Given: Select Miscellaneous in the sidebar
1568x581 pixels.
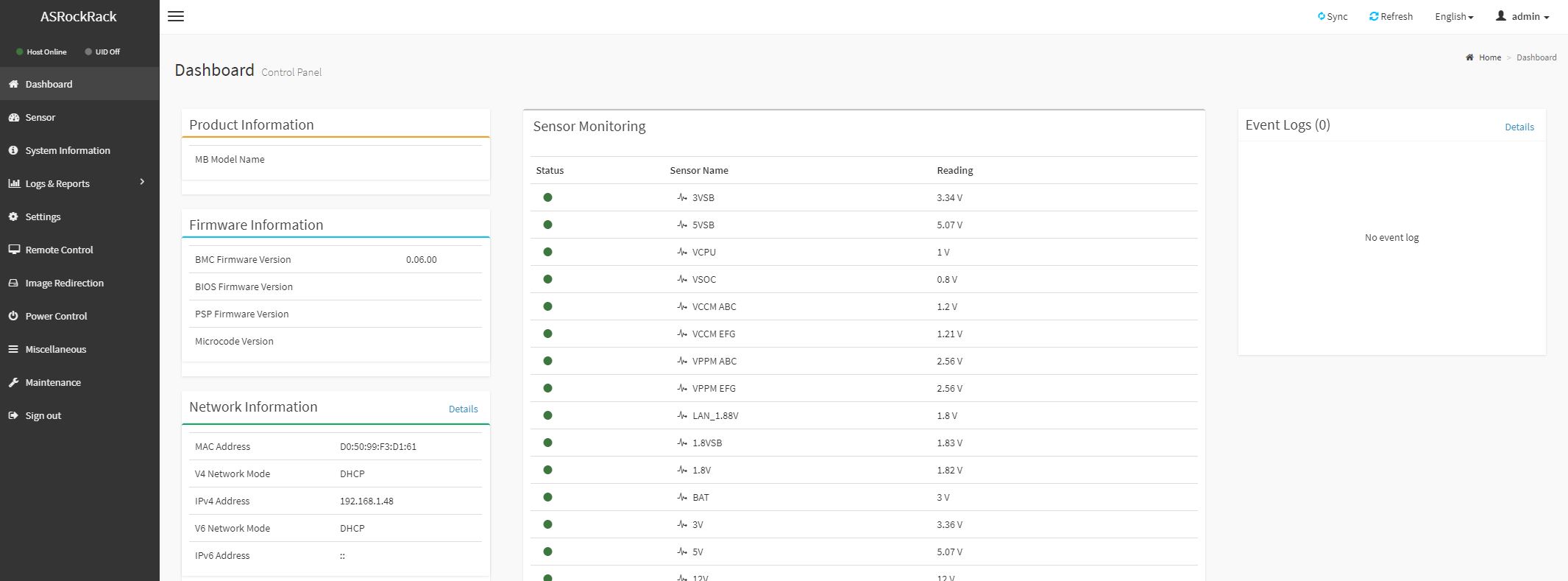Looking at the screenshot, I should 56,349.
